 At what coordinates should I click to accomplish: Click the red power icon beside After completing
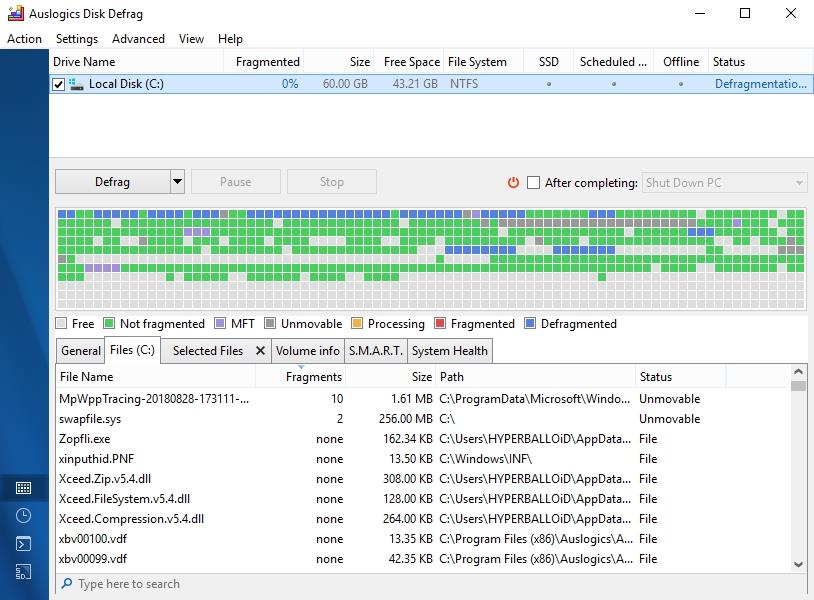(x=513, y=182)
